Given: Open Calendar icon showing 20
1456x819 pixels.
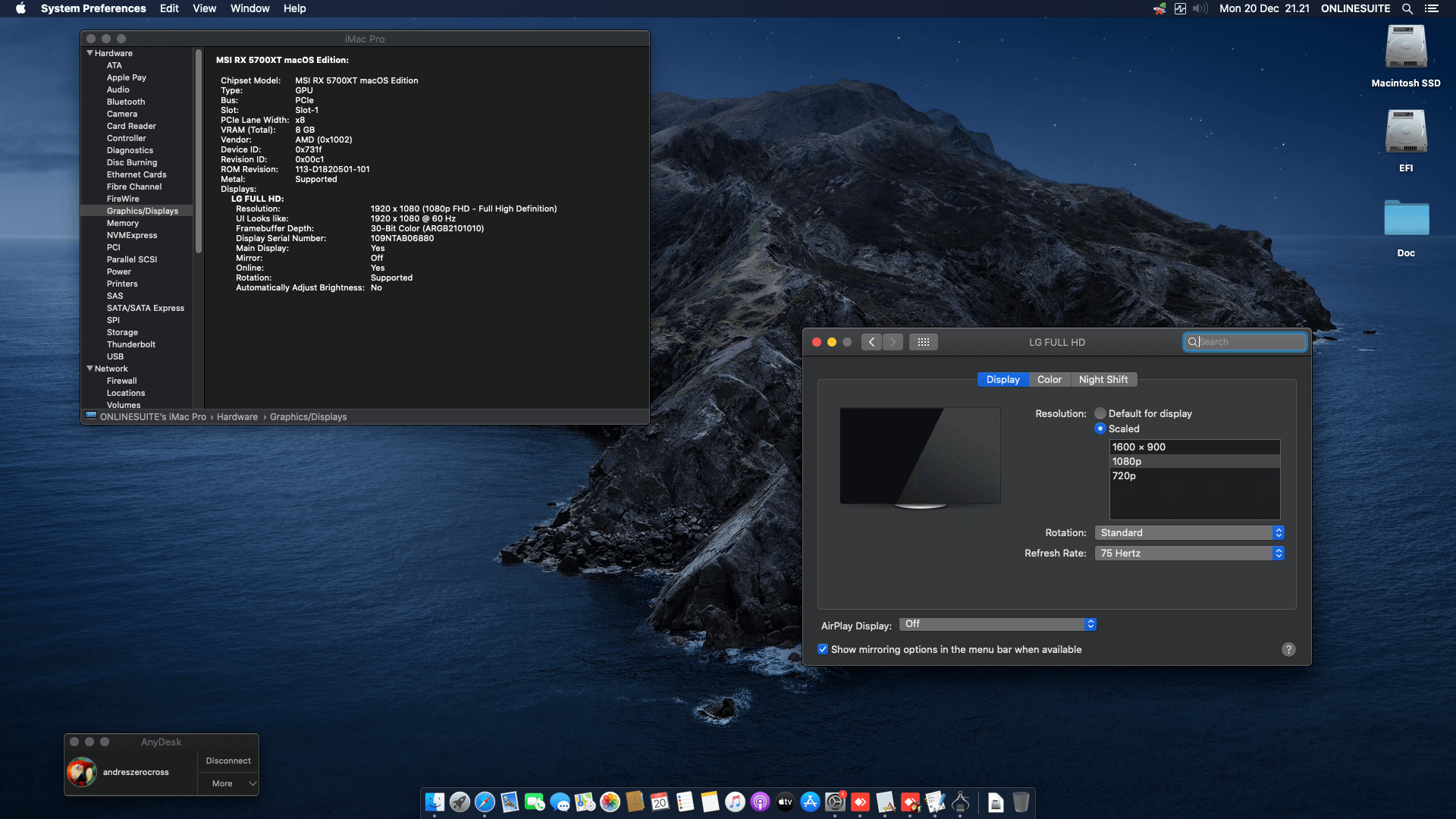Looking at the screenshot, I should [660, 802].
